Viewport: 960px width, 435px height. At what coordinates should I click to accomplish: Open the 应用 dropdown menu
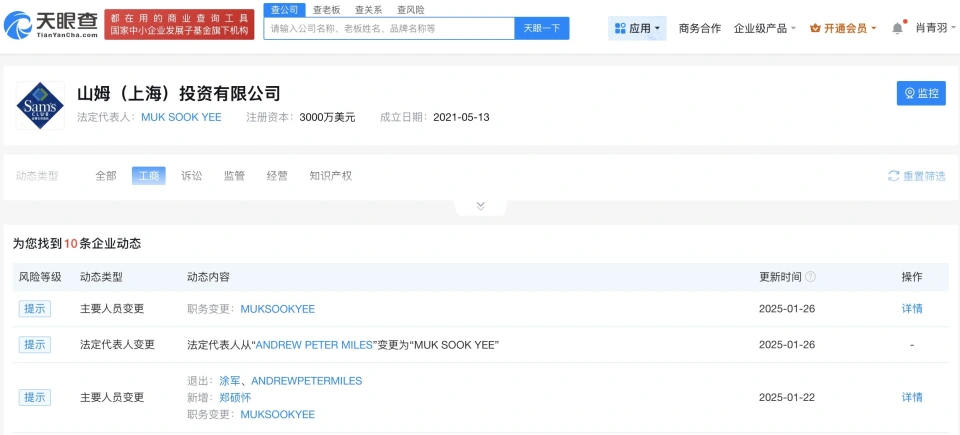tap(637, 28)
